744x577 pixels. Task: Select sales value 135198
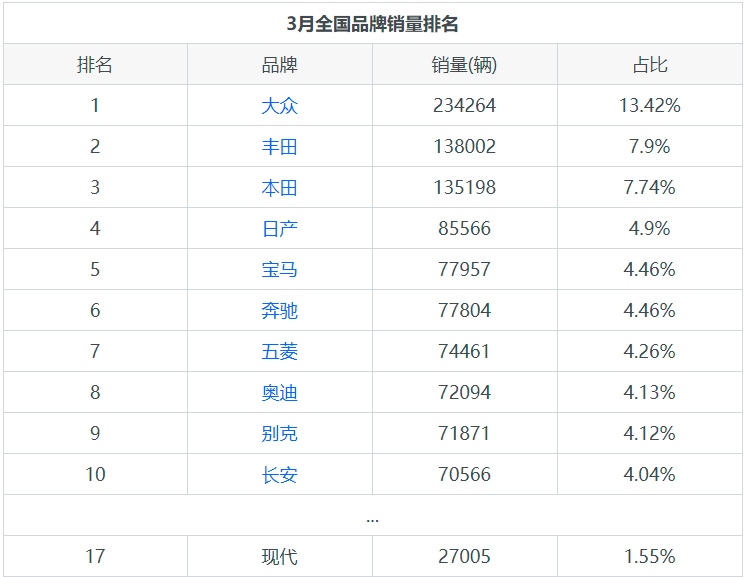coord(465,187)
